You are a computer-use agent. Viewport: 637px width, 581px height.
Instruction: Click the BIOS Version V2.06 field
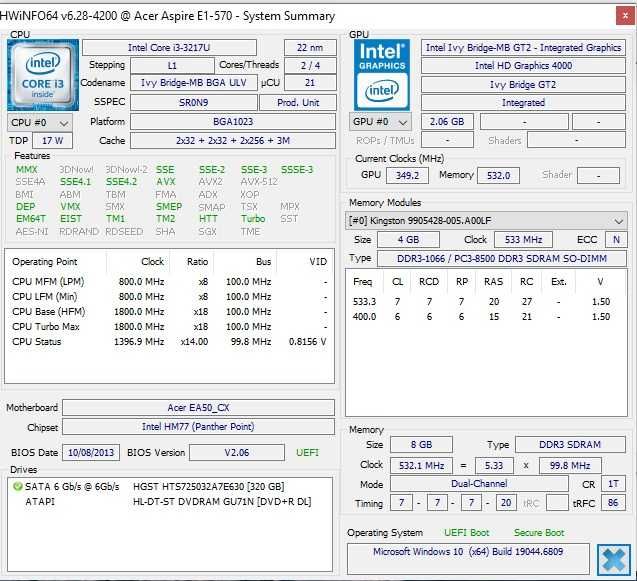237,453
